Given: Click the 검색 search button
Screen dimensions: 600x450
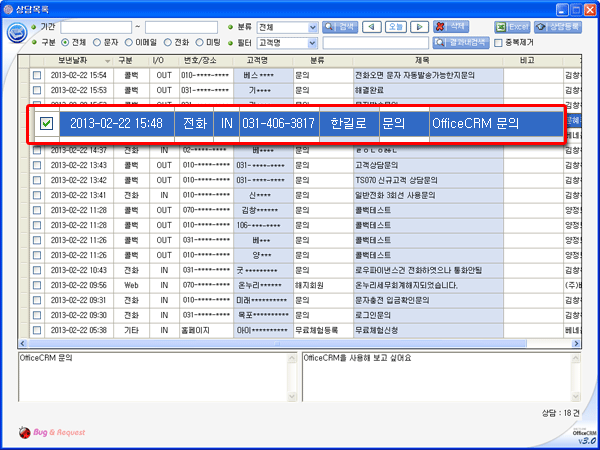Looking at the screenshot, I should pos(340,26).
